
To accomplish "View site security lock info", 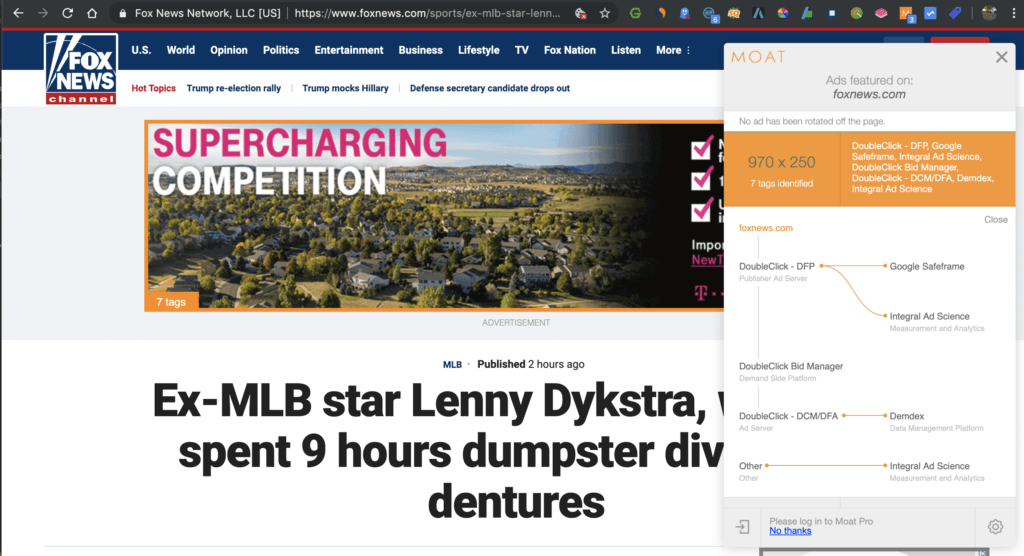I will point(123,13).
